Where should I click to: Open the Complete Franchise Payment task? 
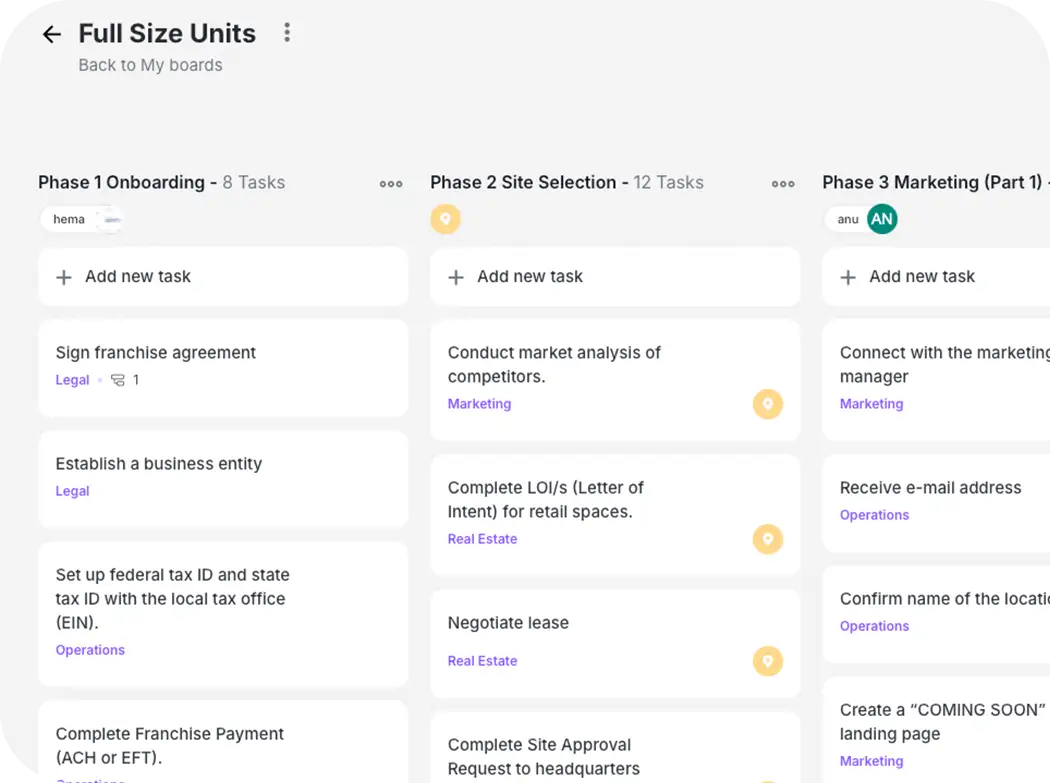(223, 741)
